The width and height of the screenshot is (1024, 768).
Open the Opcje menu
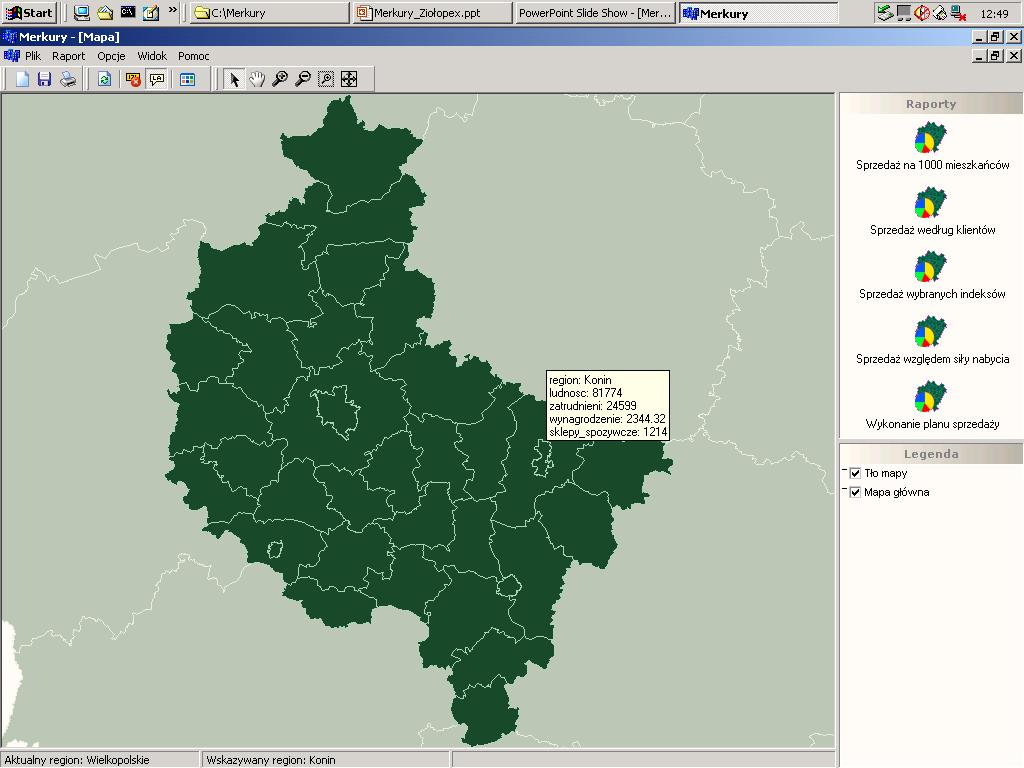tap(111, 56)
